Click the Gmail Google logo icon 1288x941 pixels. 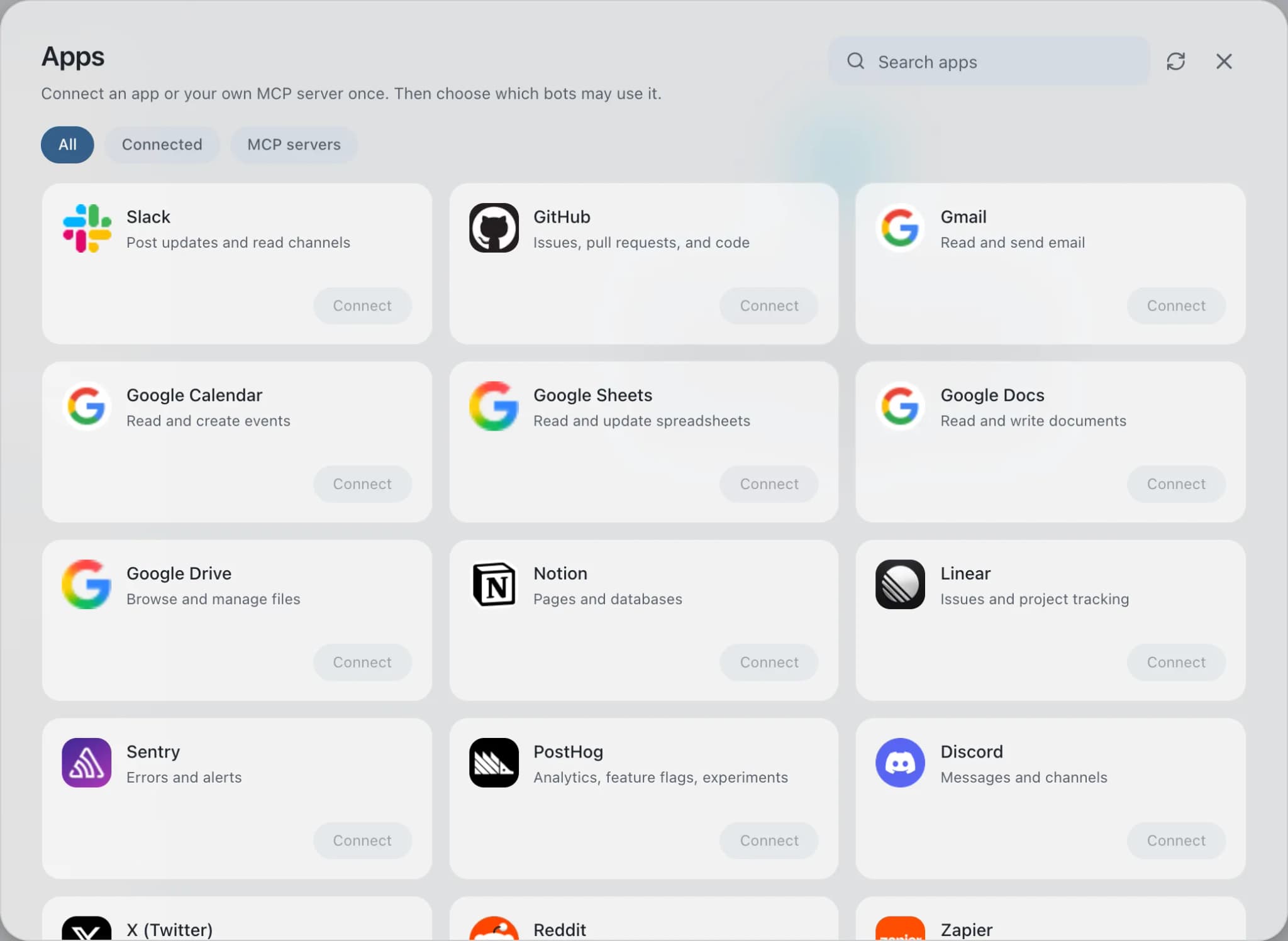pos(900,228)
